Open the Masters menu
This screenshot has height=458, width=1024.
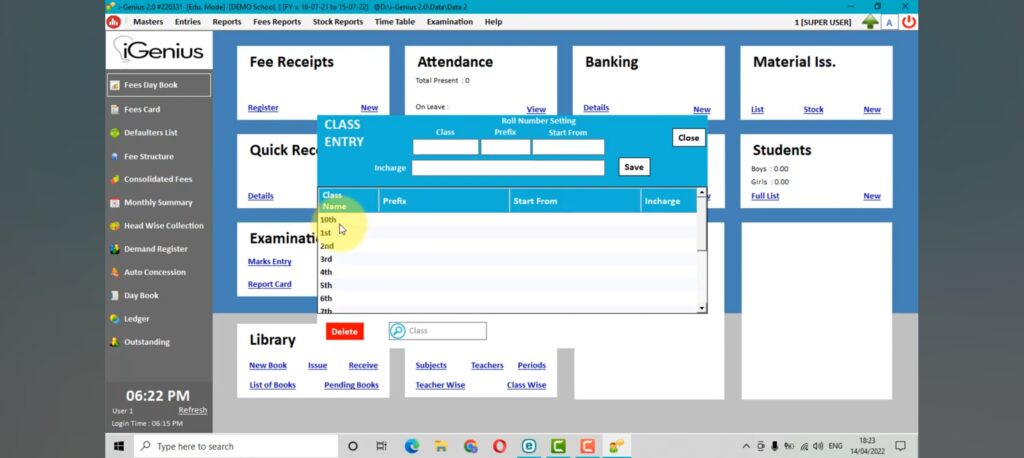(147, 21)
